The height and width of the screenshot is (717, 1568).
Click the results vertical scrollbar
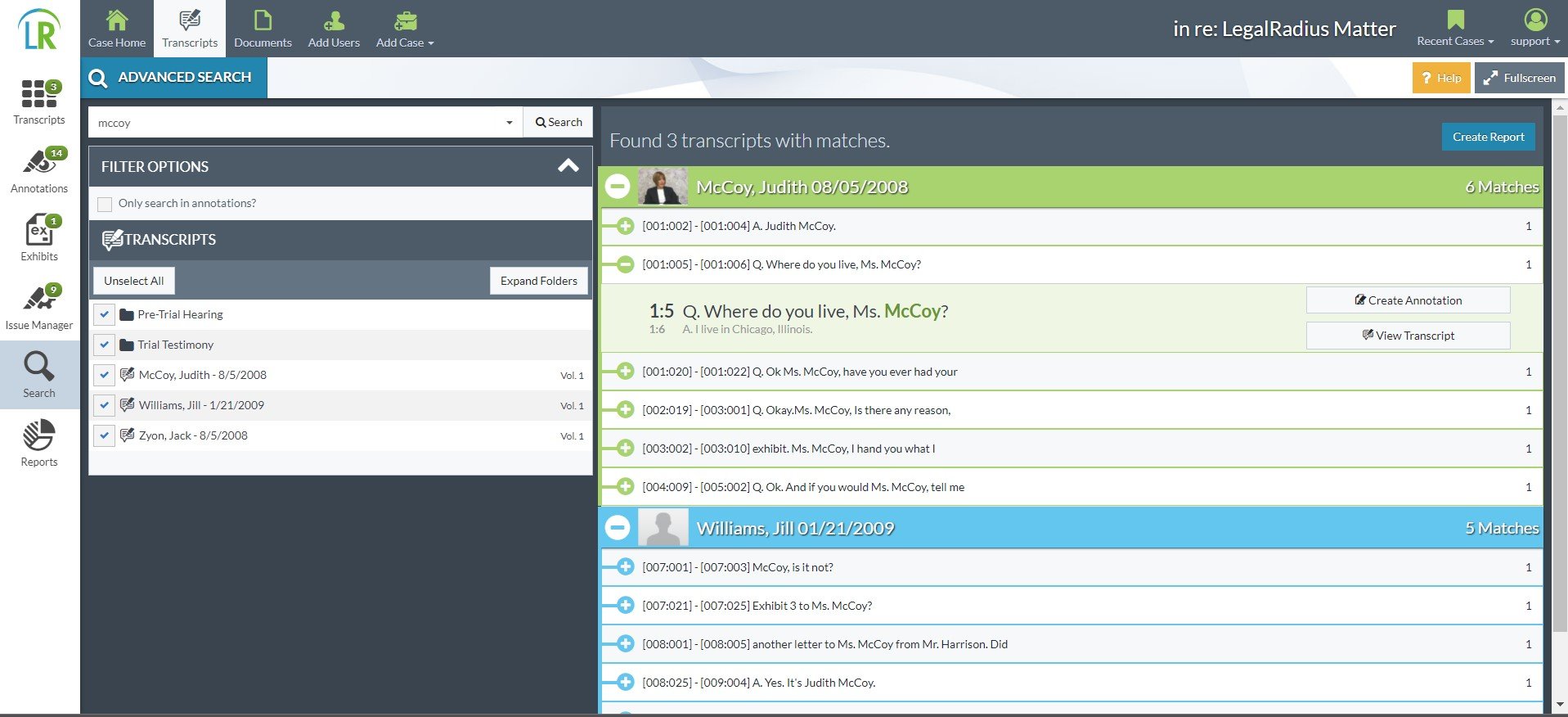coord(1560,368)
